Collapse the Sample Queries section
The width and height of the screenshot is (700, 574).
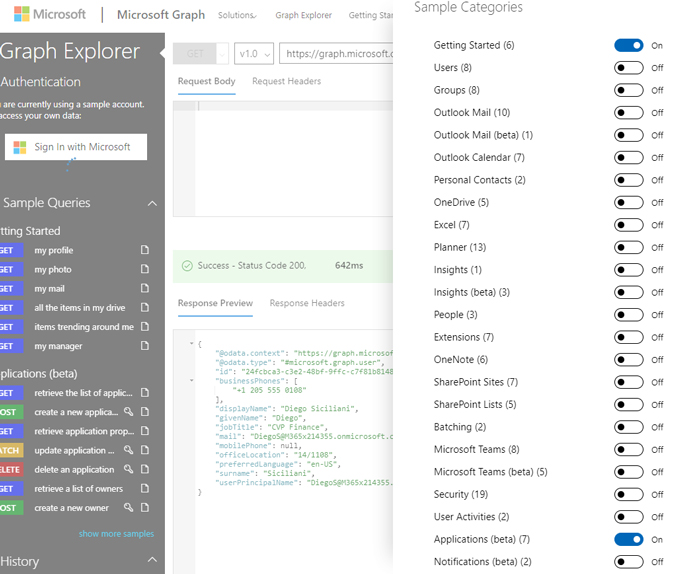tap(152, 204)
